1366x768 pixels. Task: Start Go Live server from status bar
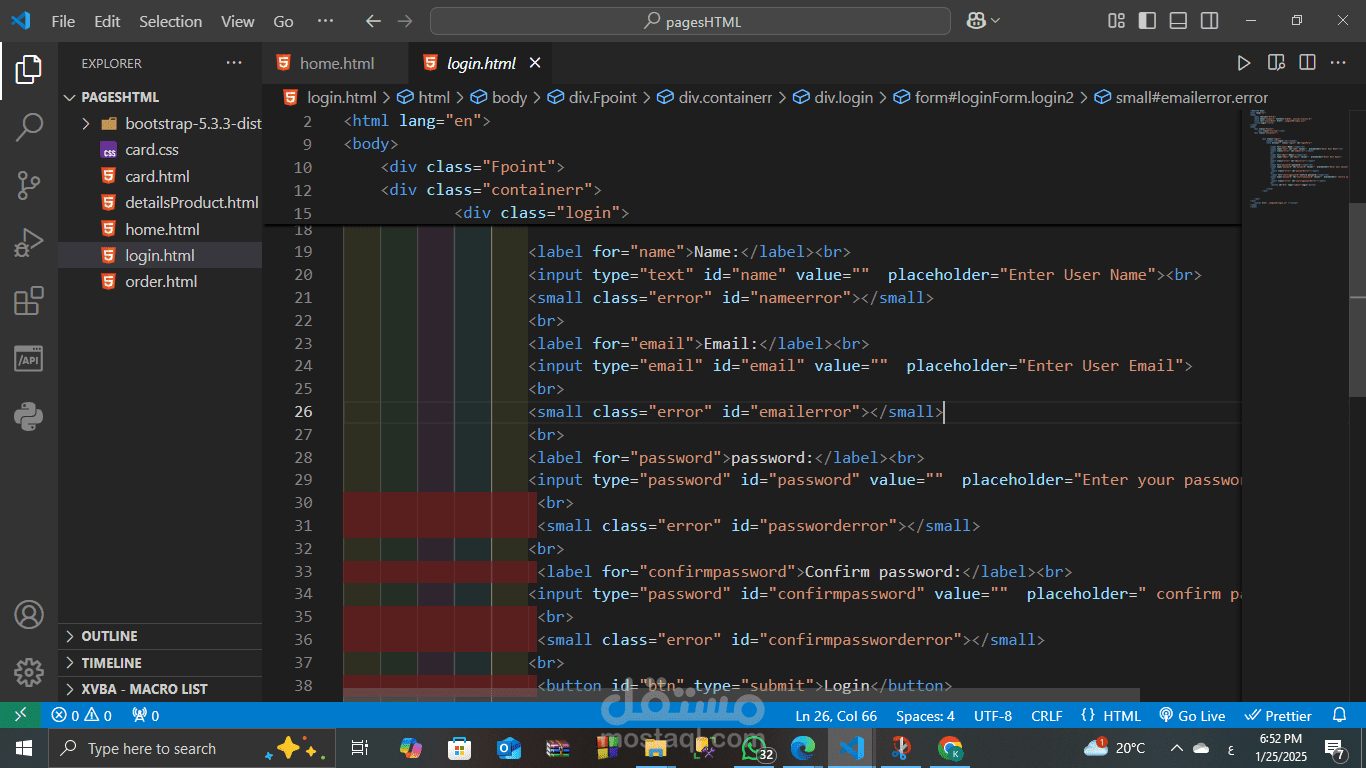(x=1192, y=716)
